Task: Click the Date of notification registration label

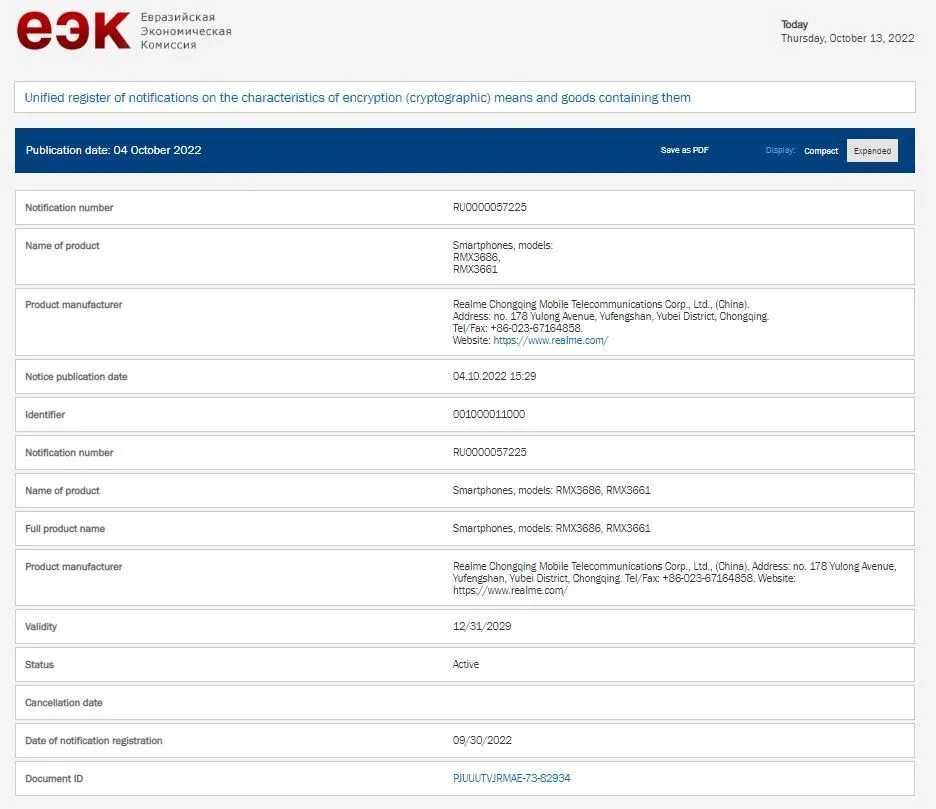Action: [x=94, y=741]
